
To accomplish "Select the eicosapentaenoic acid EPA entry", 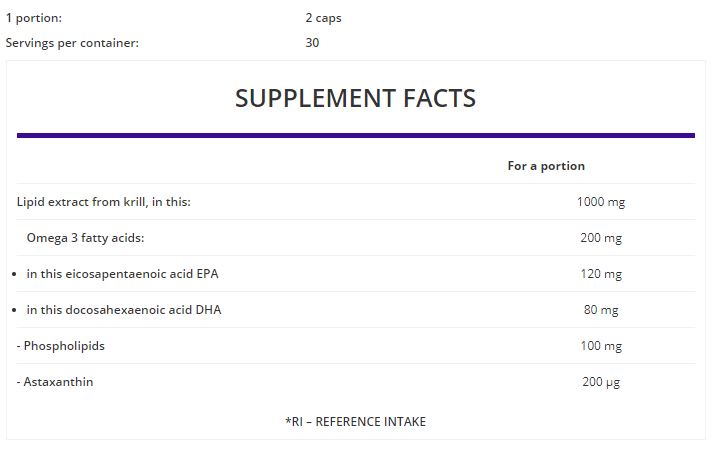I will point(122,274).
